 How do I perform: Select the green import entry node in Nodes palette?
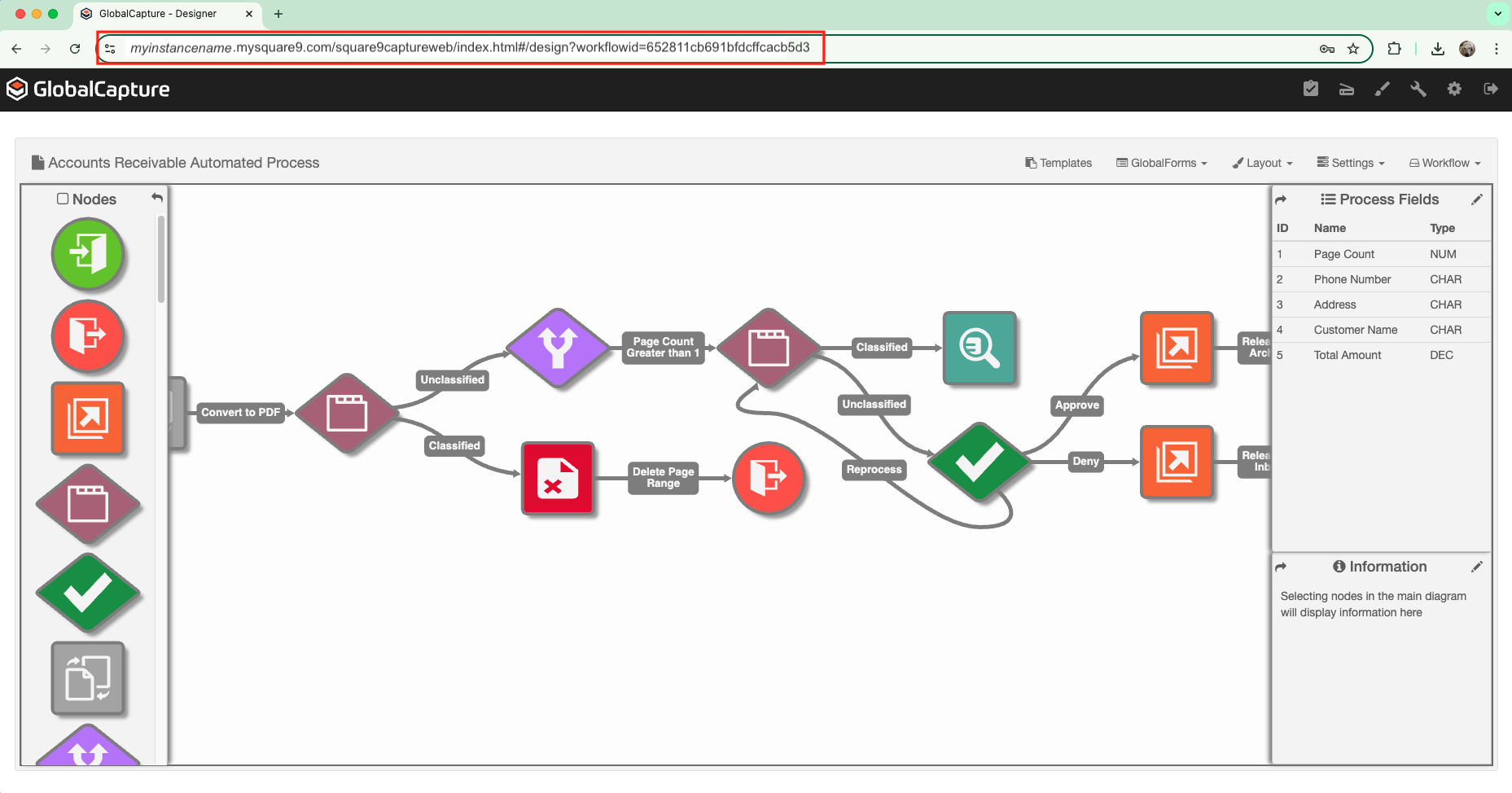click(x=87, y=254)
